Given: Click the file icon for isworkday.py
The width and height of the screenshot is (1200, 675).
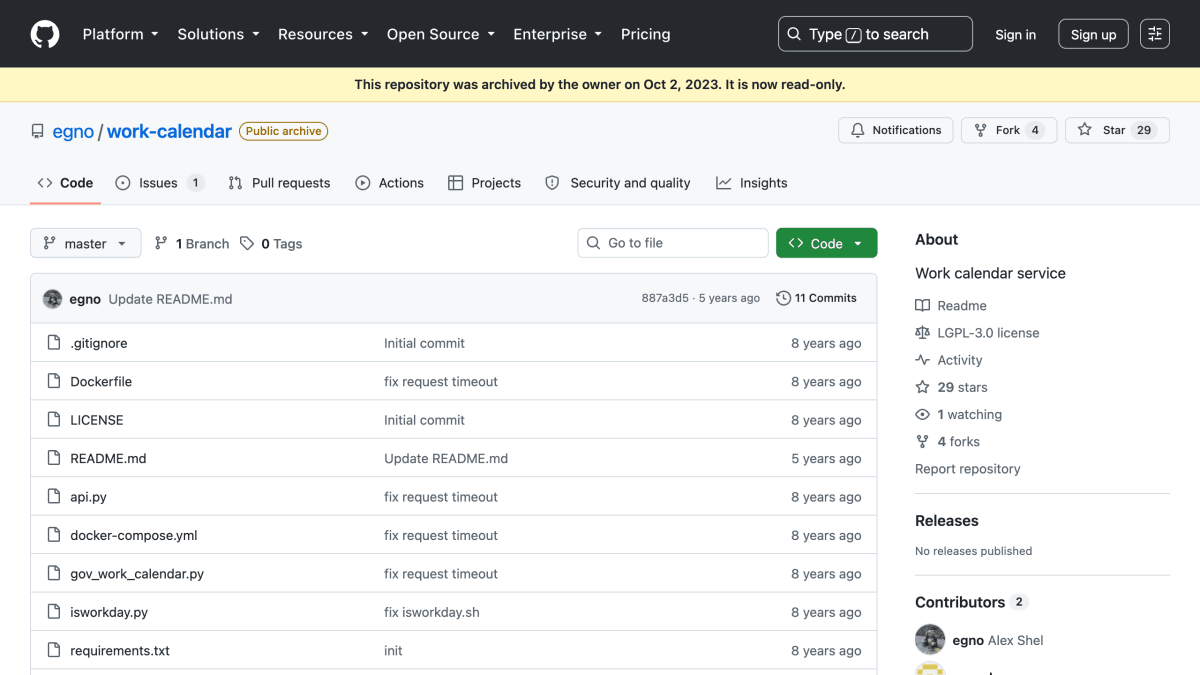Looking at the screenshot, I should [54, 612].
